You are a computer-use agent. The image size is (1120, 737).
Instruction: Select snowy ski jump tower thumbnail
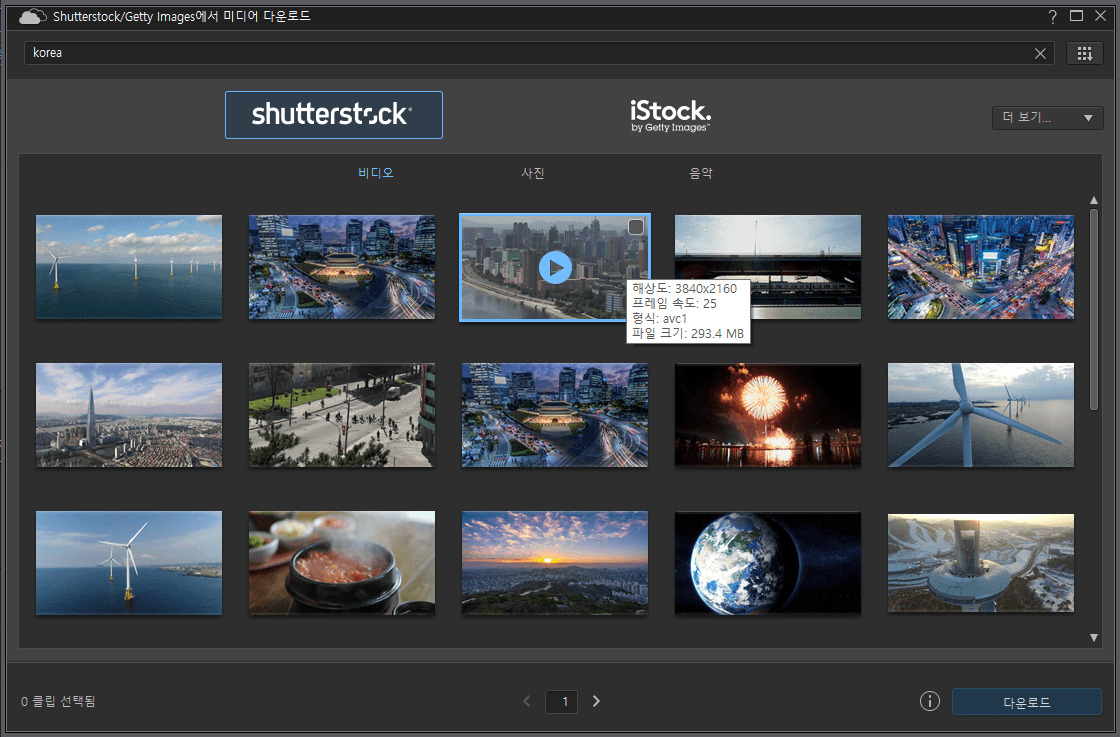pyautogui.click(x=981, y=563)
